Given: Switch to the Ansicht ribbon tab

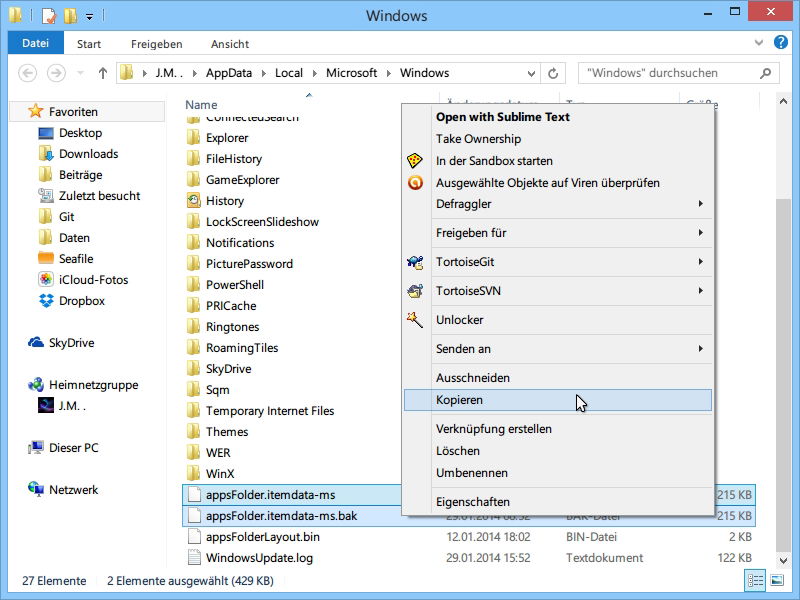Looking at the screenshot, I should 230,44.
